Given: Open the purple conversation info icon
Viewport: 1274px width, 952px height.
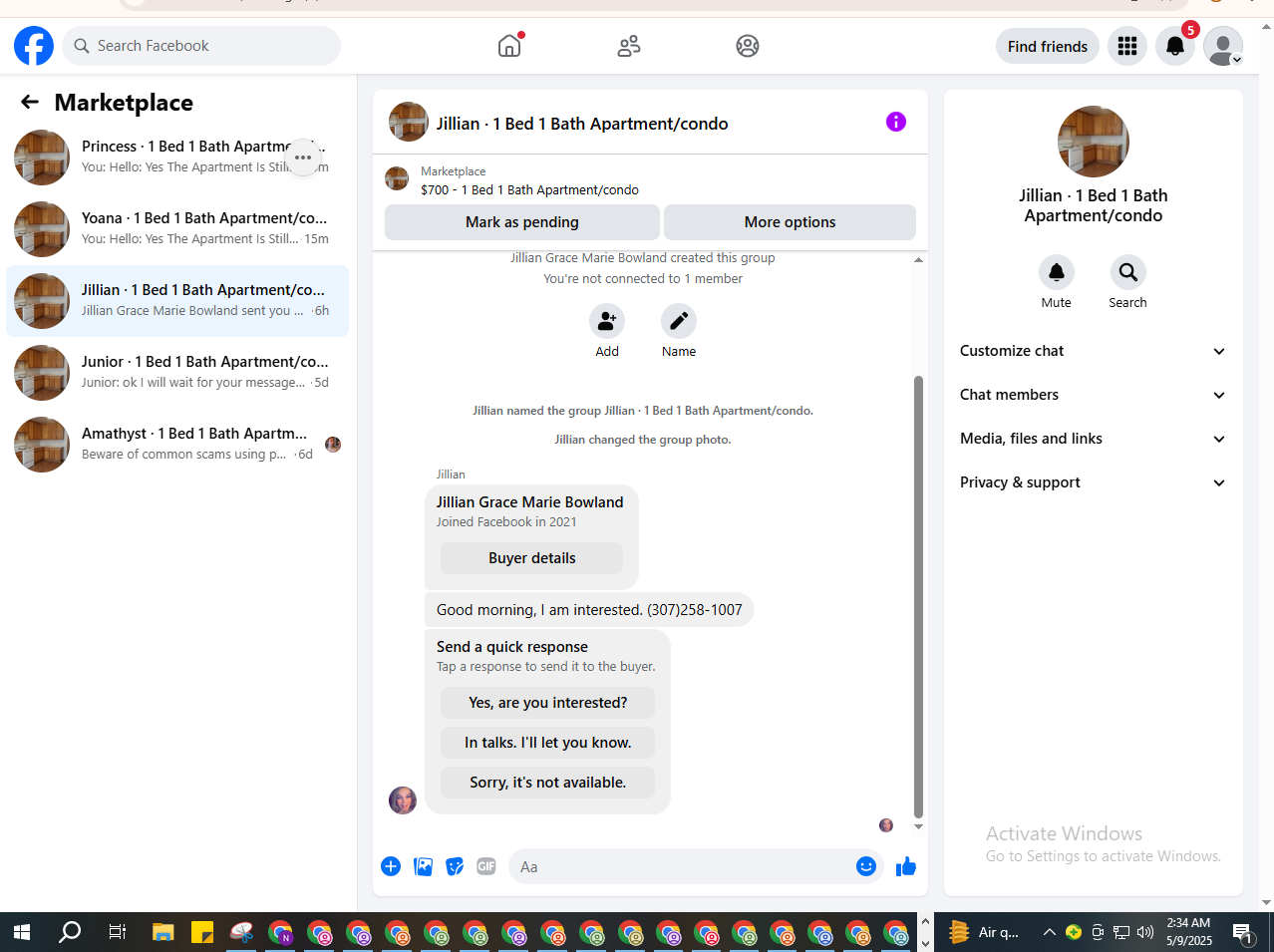Looking at the screenshot, I should click(x=896, y=122).
